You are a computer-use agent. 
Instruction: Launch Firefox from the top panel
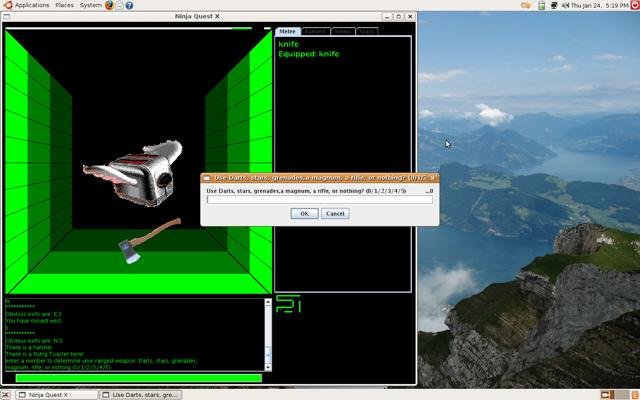(x=109, y=5)
